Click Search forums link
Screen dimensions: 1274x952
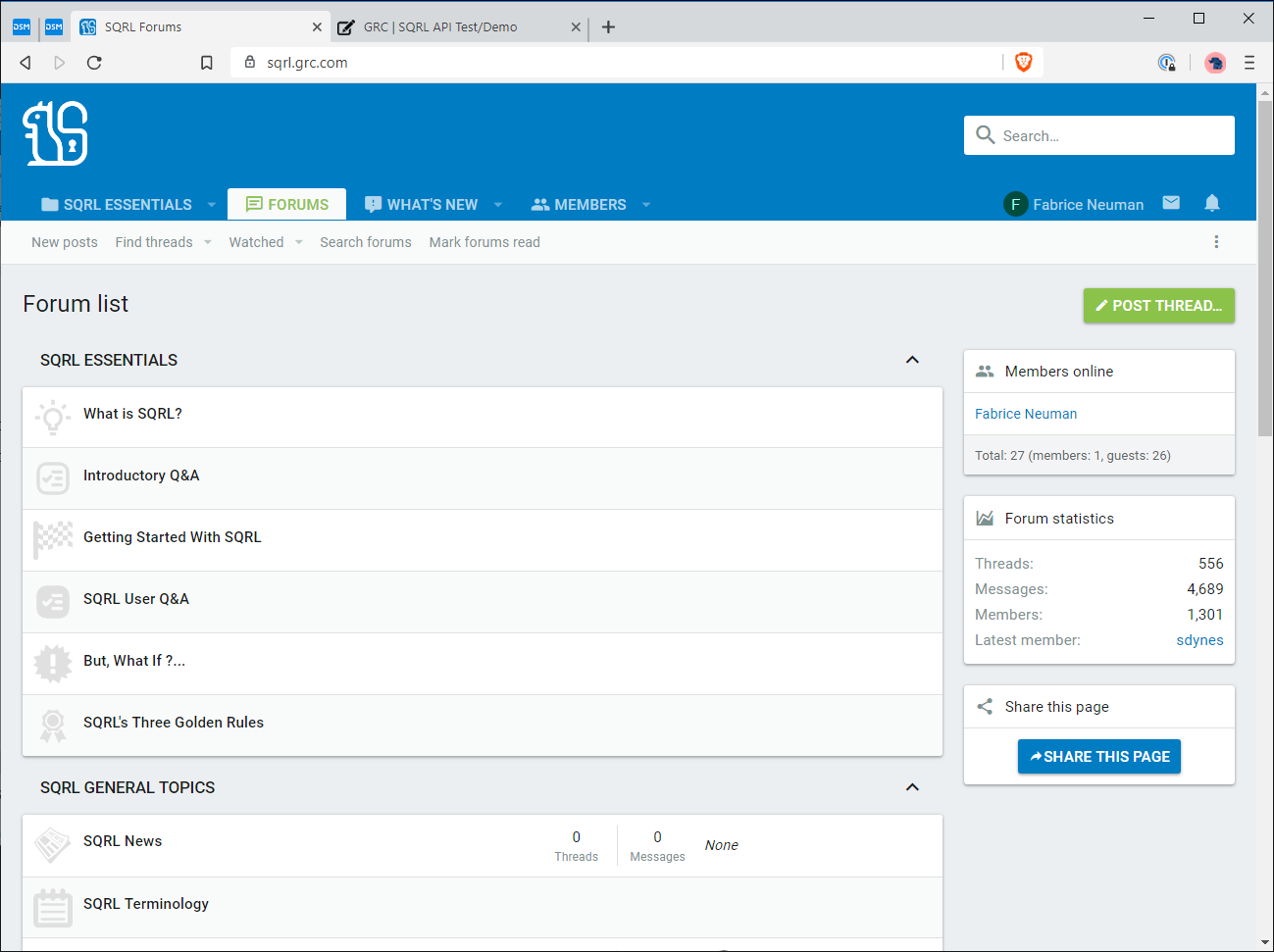click(x=366, y=242)
